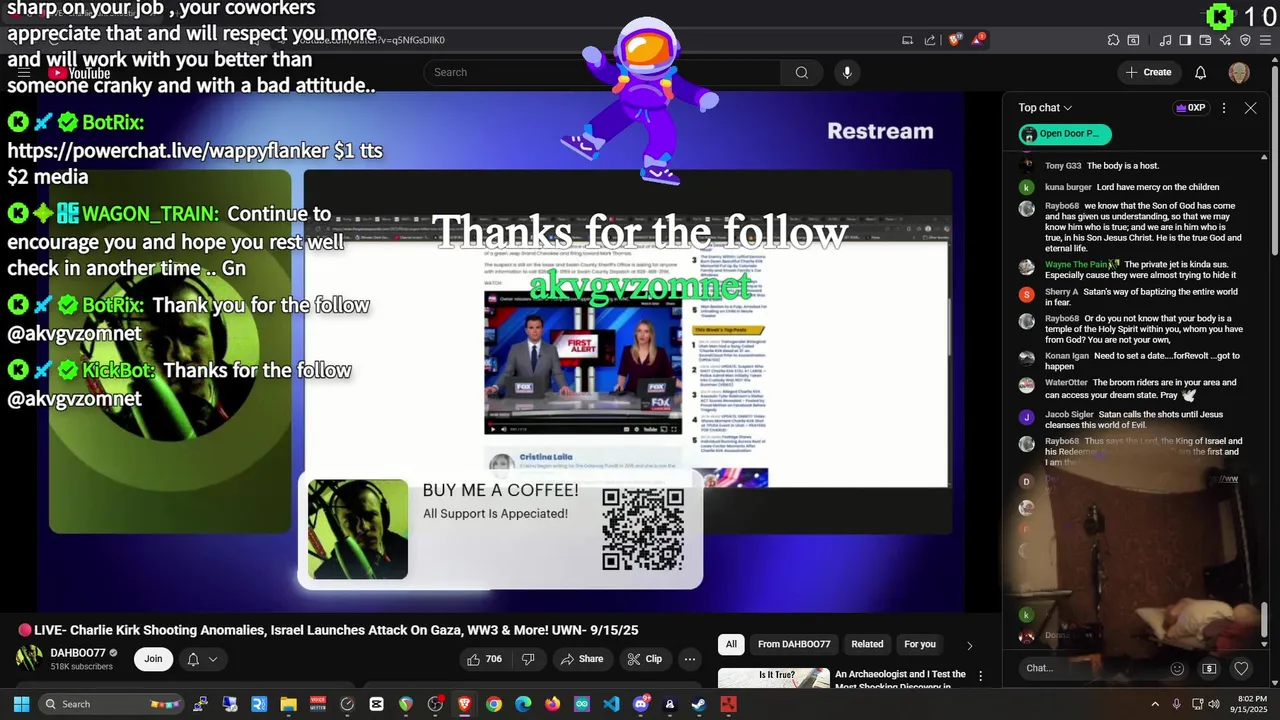Click the browser share page icon
The width and height of the screenshot is (1280, 720).
(x=930, y=40)
